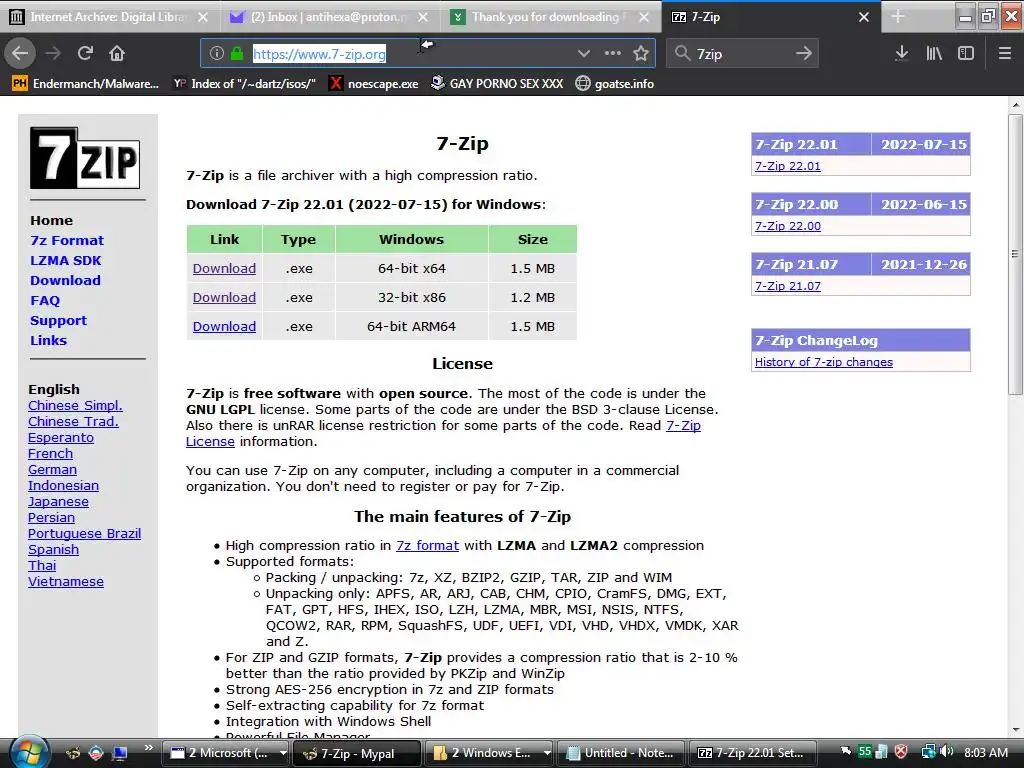Open 7z Format page in sidebar

click(67, 240)
